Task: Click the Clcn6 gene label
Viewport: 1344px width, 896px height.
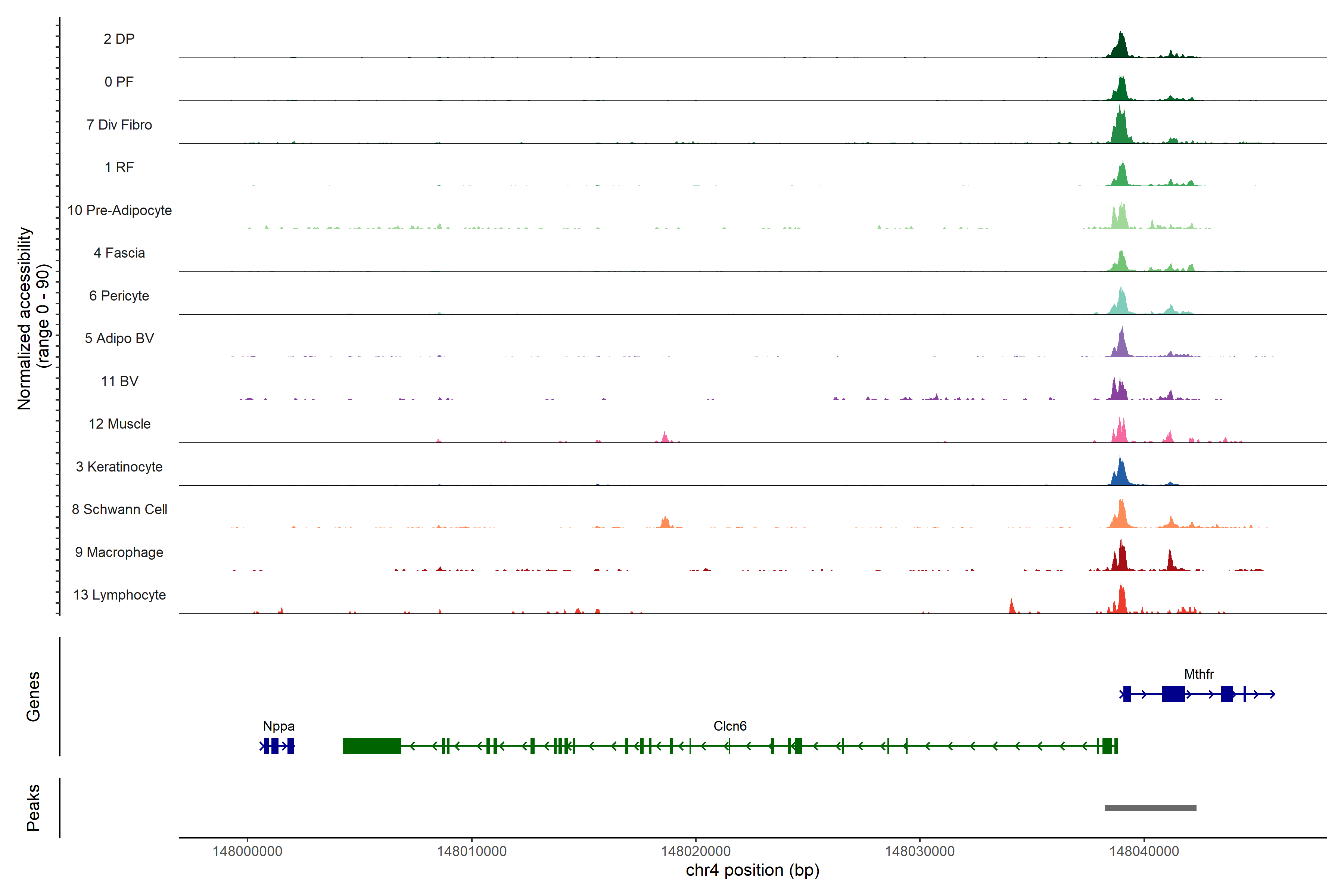Action: coord(730,726)
